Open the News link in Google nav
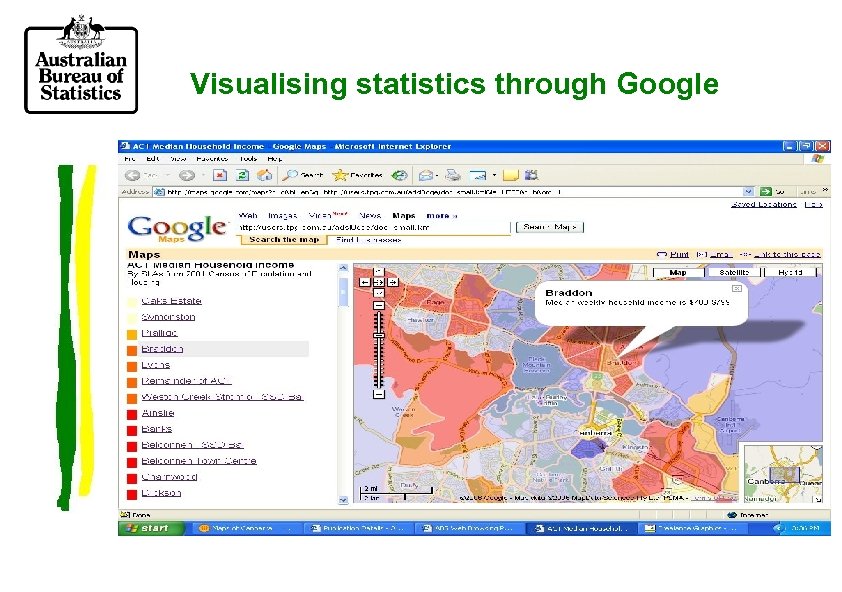This screenshot has height=592, width=842. point(370,216)
